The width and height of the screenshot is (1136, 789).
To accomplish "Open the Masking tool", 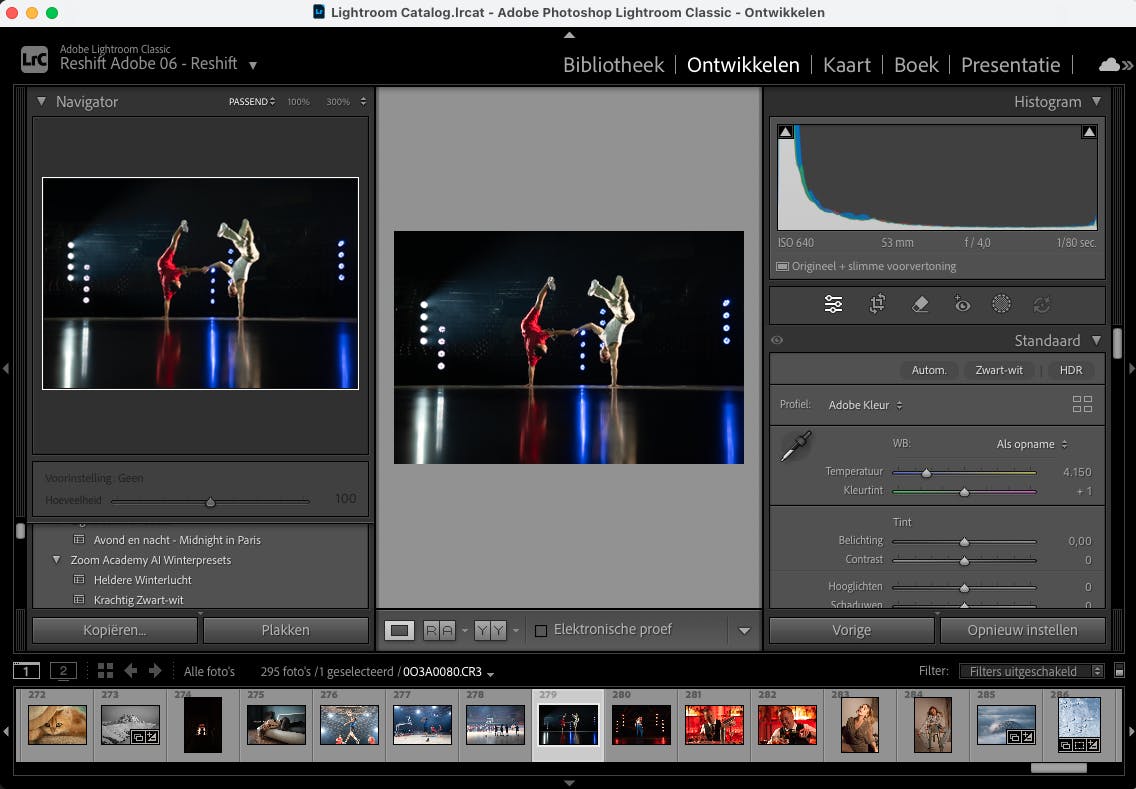I will [x=1002, y=304].
